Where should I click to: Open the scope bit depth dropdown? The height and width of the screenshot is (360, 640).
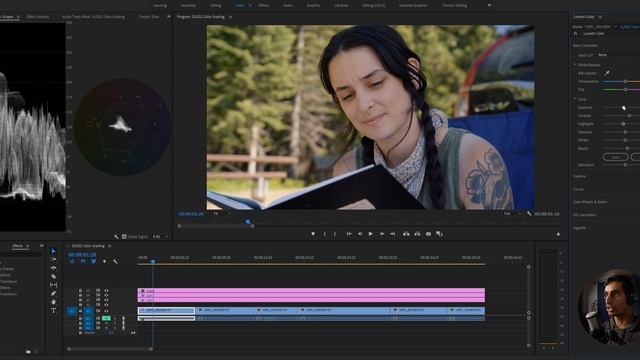pos(160,237)
